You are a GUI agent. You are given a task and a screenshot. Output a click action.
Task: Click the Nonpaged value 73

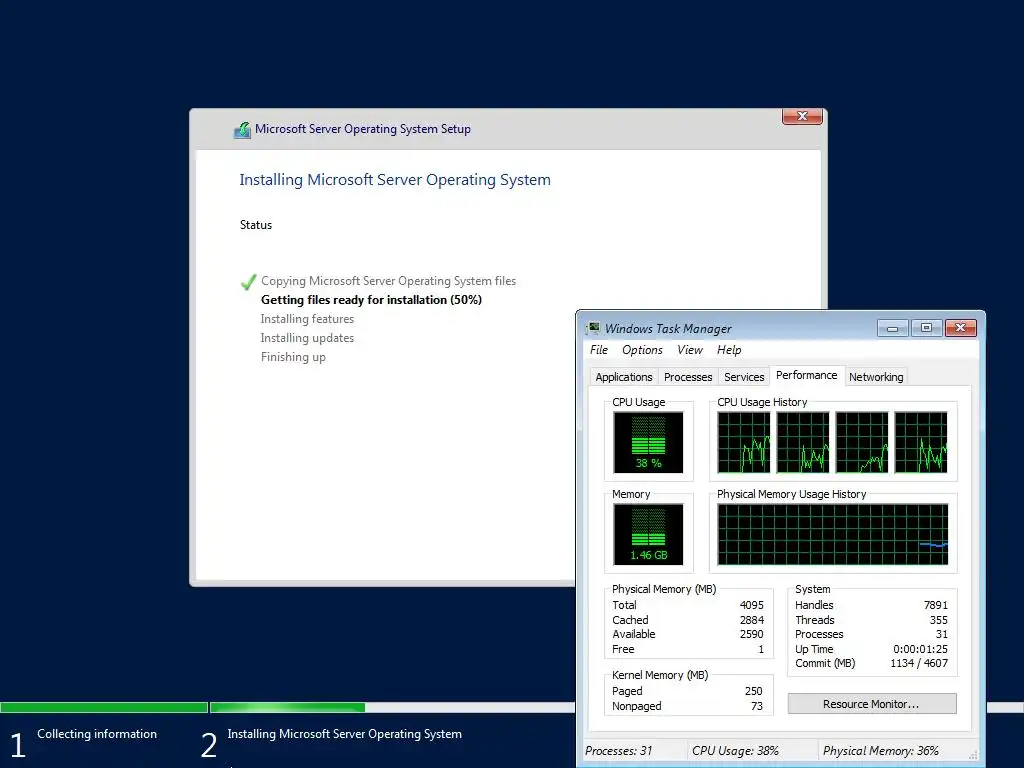tap(757, 706)
